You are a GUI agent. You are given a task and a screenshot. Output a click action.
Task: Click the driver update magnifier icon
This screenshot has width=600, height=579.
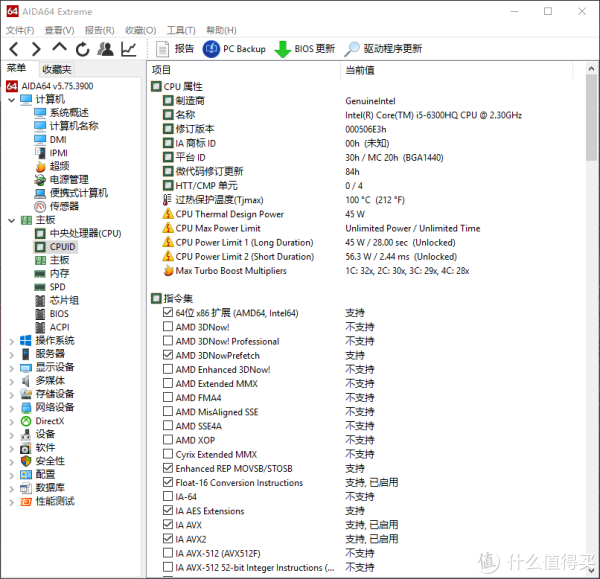(352, 49)
